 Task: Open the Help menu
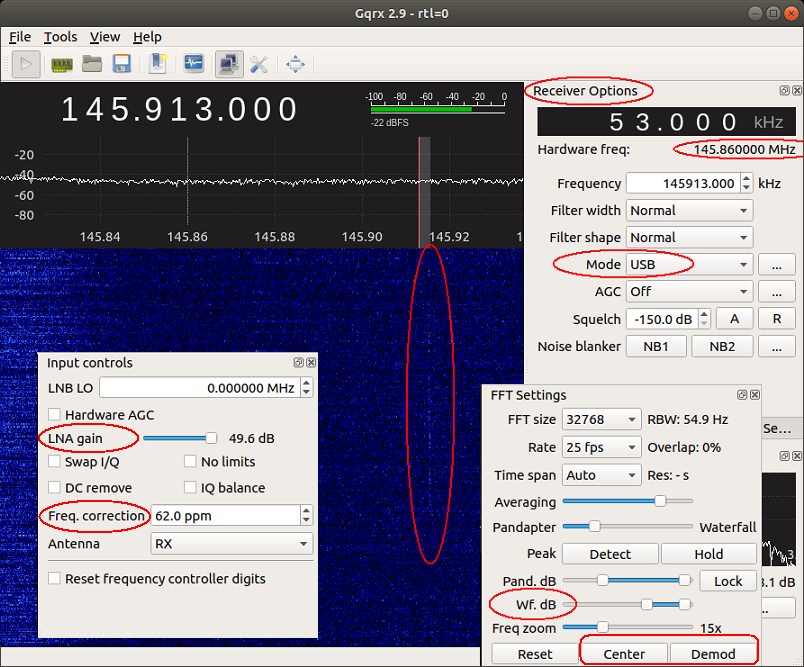148,37
